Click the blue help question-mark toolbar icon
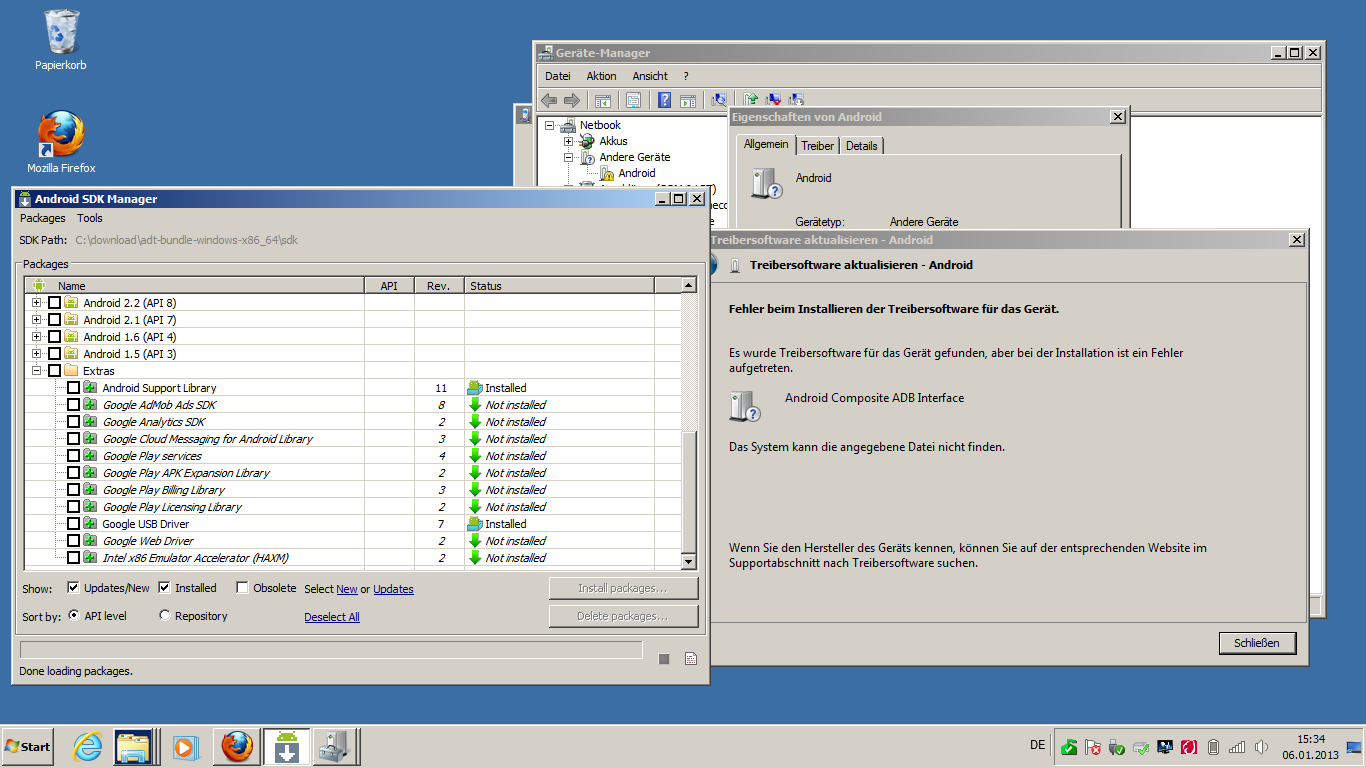 coord(664,100)
